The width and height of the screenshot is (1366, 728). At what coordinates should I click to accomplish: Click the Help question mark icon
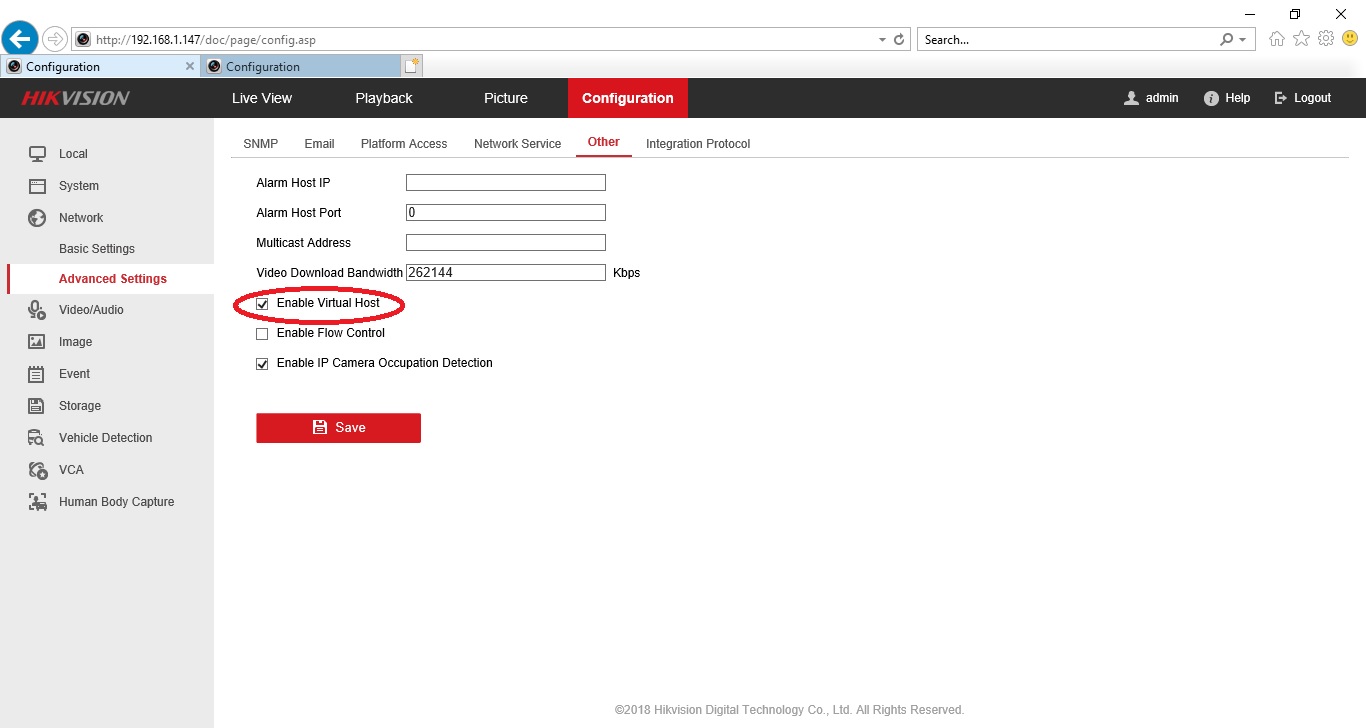(1211, 98)
